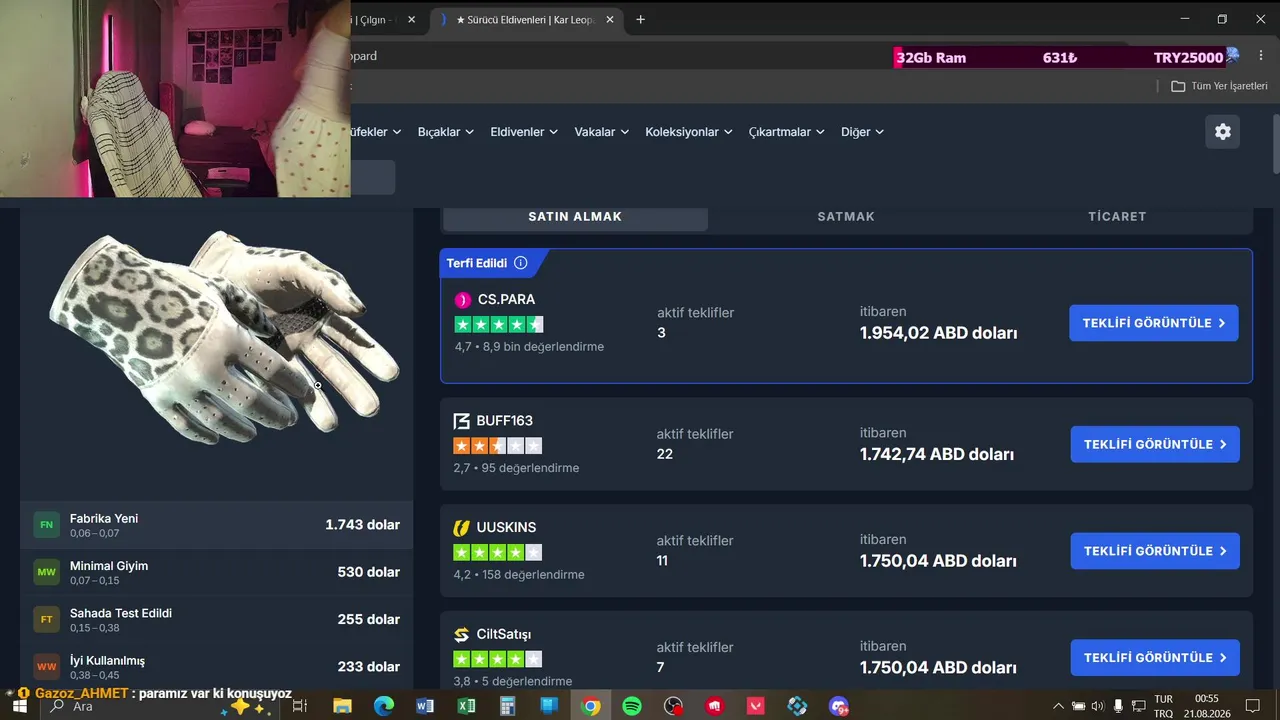Open the Tüm Yer İşaretleri bookmarks folder

tap(1219, 86)
